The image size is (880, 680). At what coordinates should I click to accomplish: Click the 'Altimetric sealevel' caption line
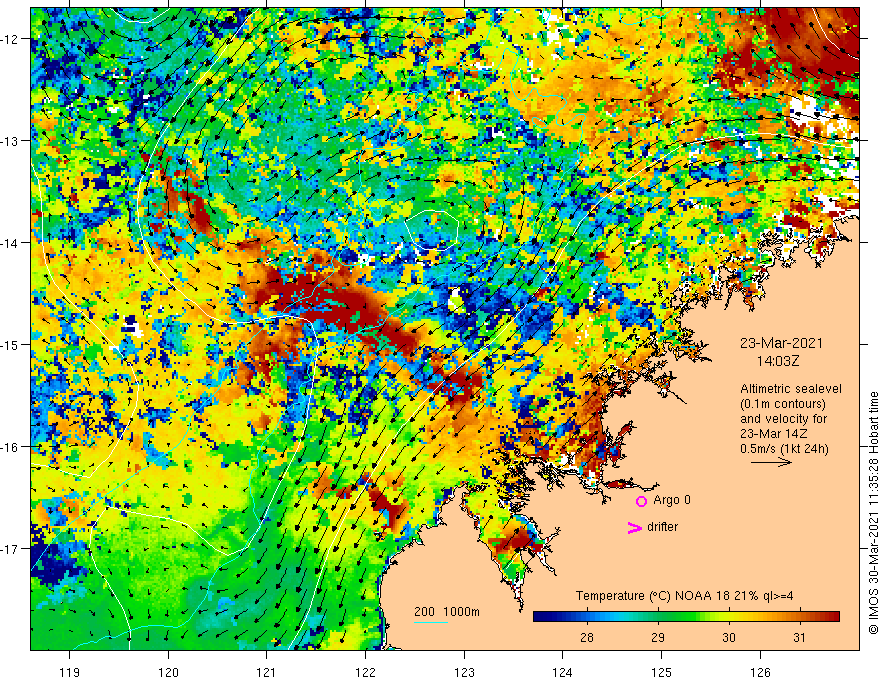tap(791, 389)
